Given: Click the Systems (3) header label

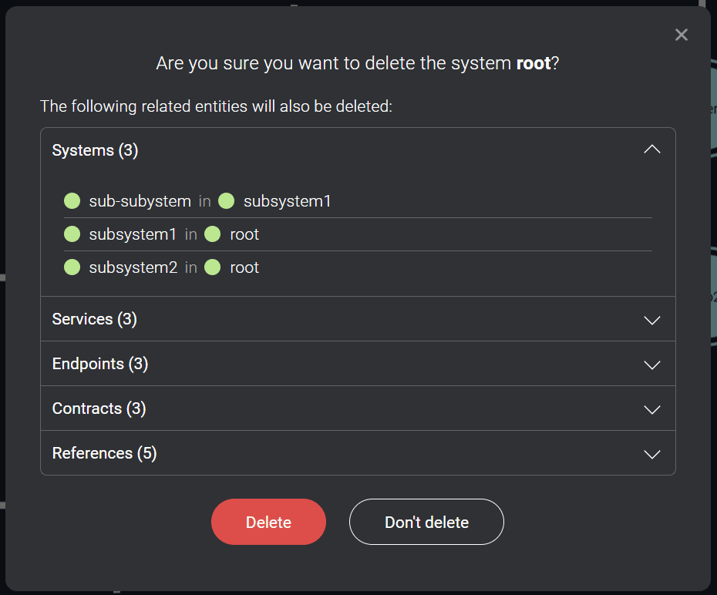Looking at the screenshot, I should click(95, 150).
